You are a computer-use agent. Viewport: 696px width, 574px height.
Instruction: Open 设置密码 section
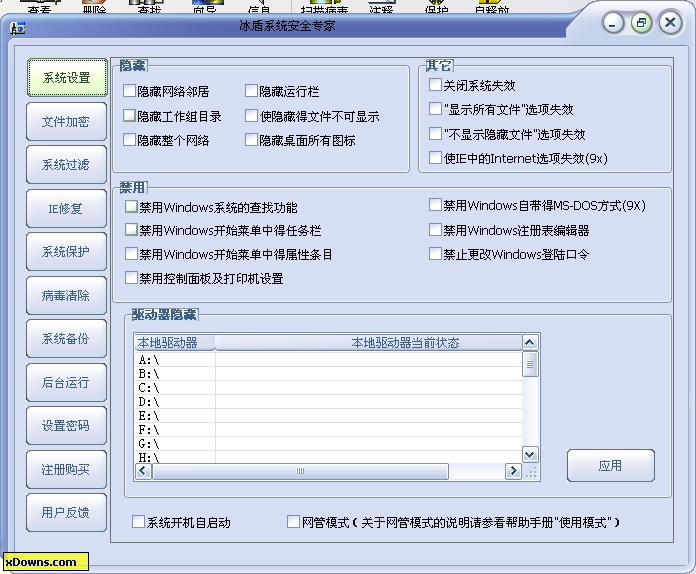[x=66, y=426]
